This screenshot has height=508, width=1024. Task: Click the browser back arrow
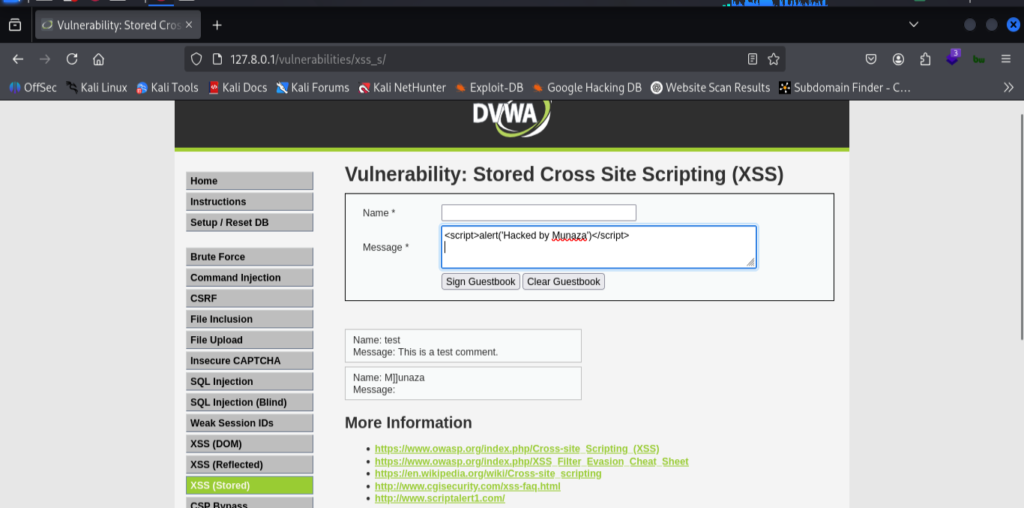(18, 59)
